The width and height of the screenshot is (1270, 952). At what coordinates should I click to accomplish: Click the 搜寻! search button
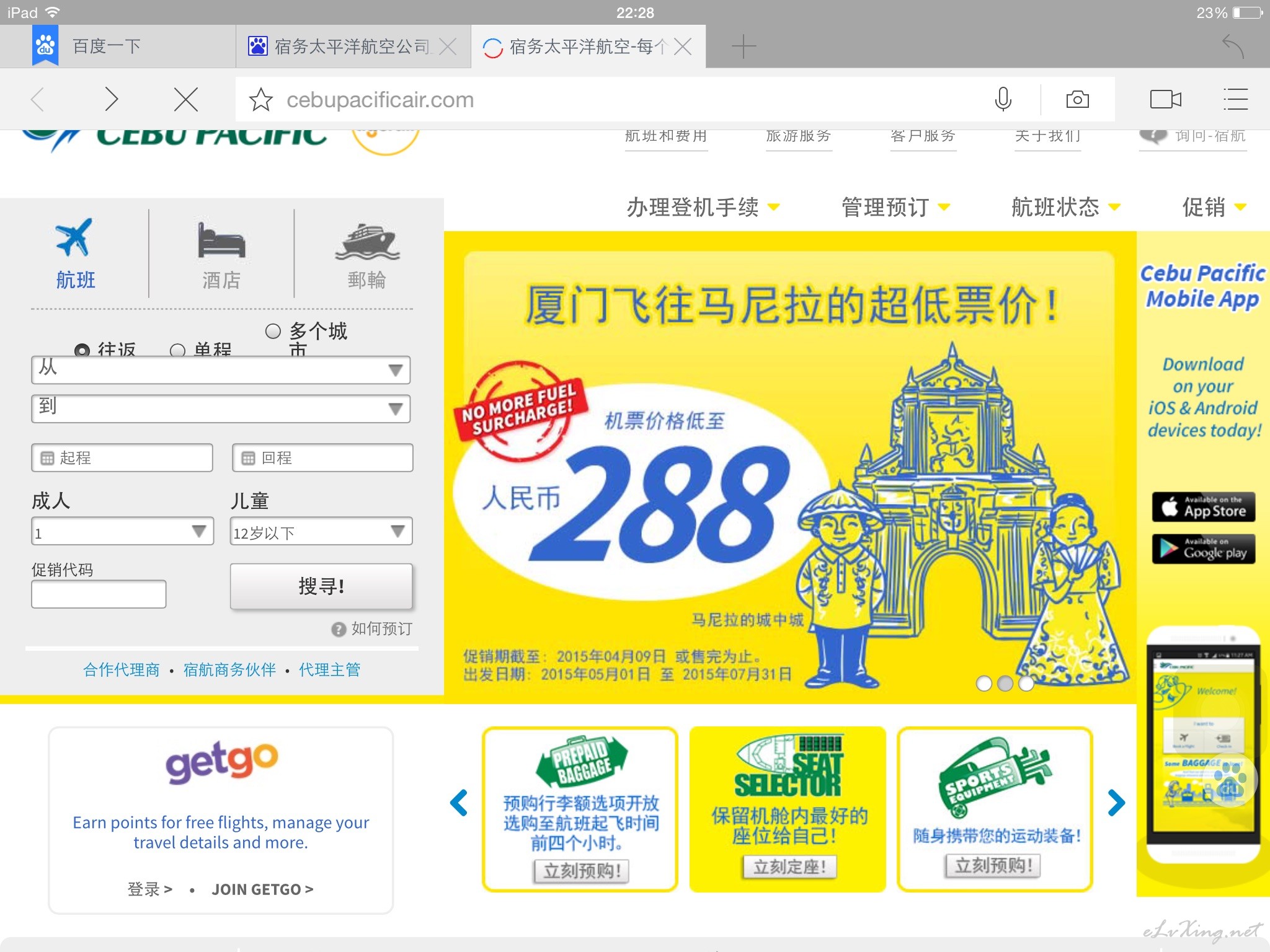321,586
